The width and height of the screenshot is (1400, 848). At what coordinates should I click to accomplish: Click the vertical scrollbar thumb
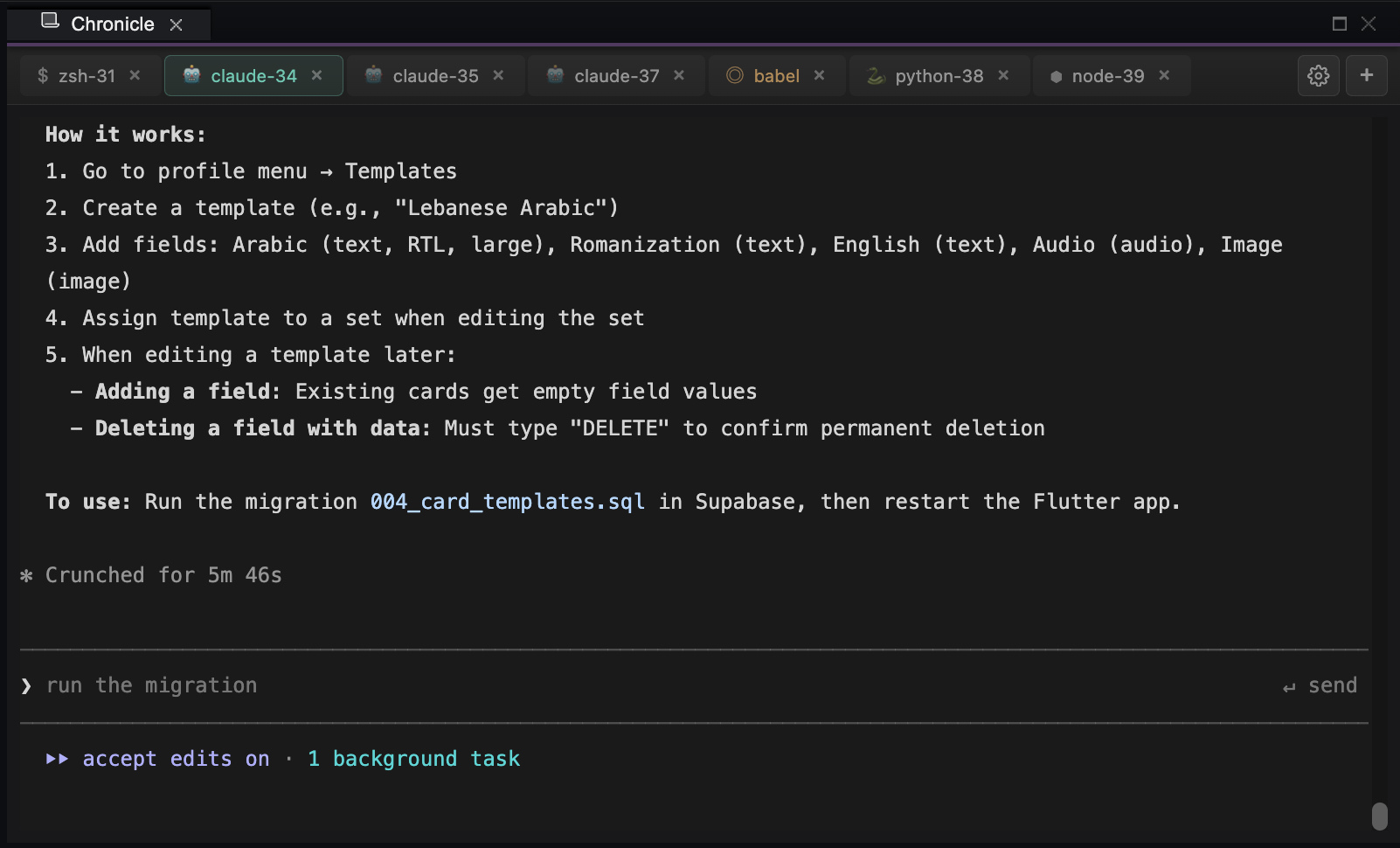(1380, 817)
